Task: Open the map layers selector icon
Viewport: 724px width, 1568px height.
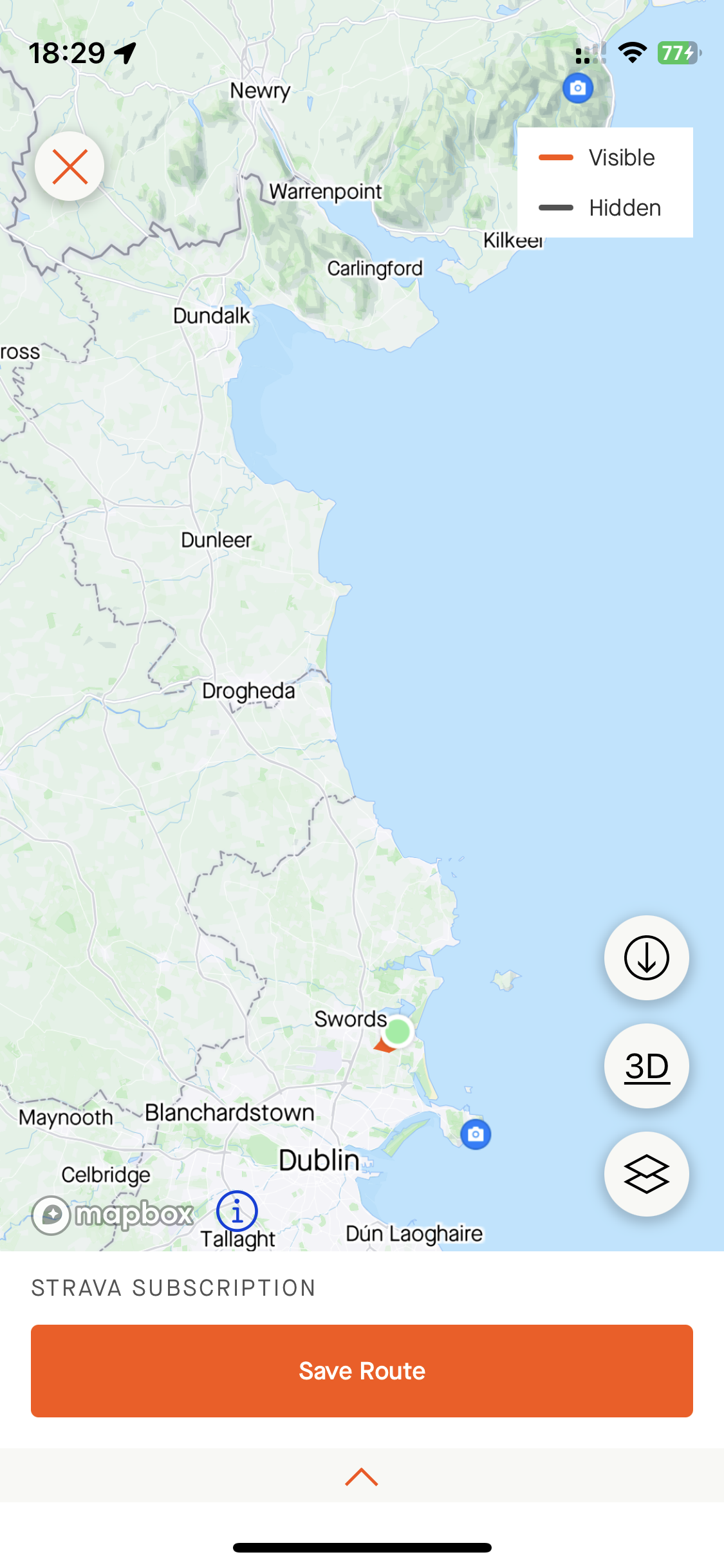Action: pos(646,1174)
